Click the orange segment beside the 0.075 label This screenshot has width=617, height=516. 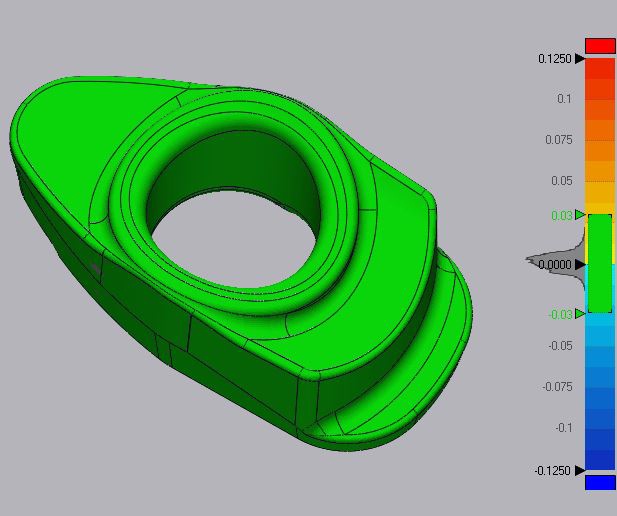click(600, 140)
